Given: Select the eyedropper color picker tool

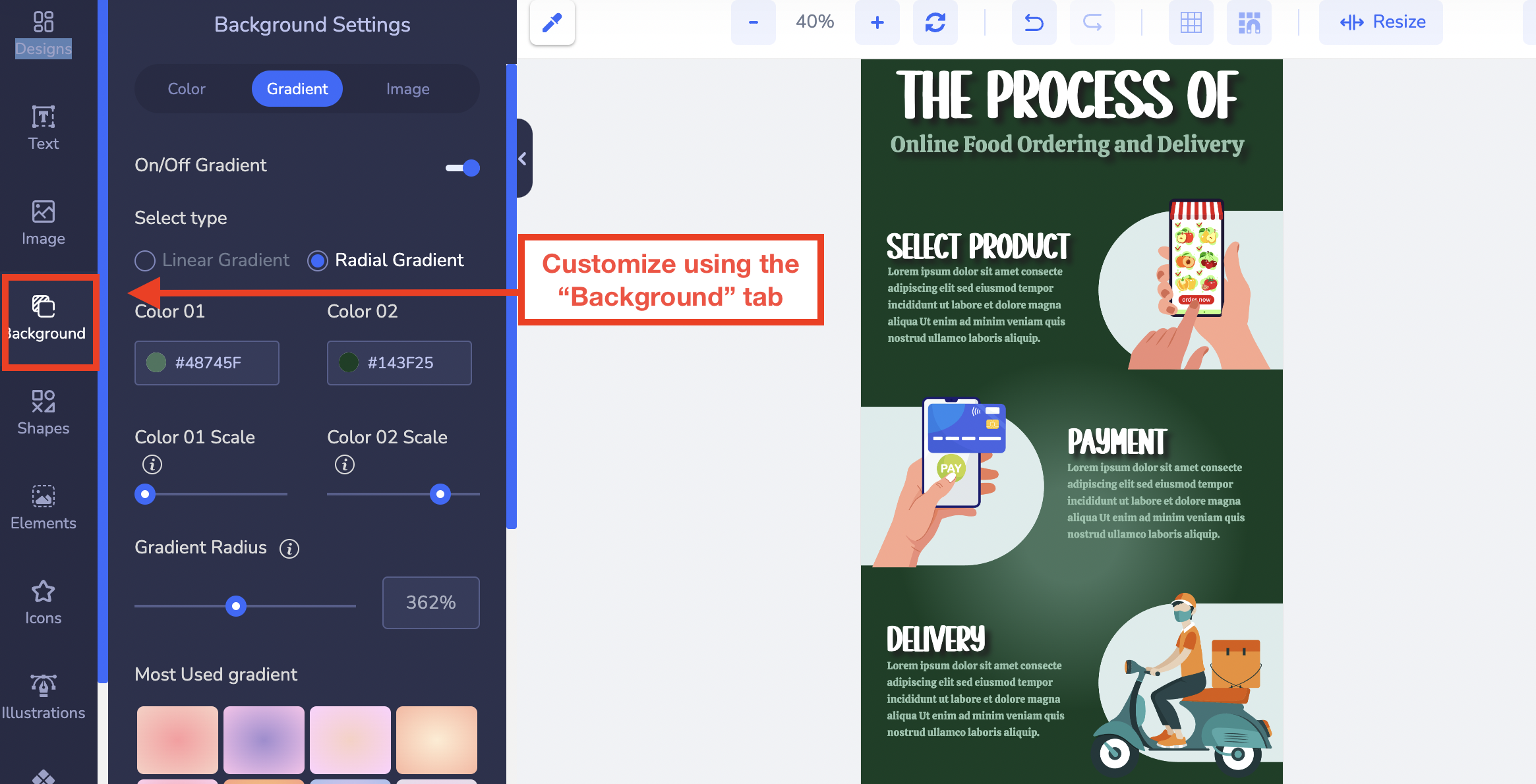Looking at the screenshot, I should pos(552,23).
